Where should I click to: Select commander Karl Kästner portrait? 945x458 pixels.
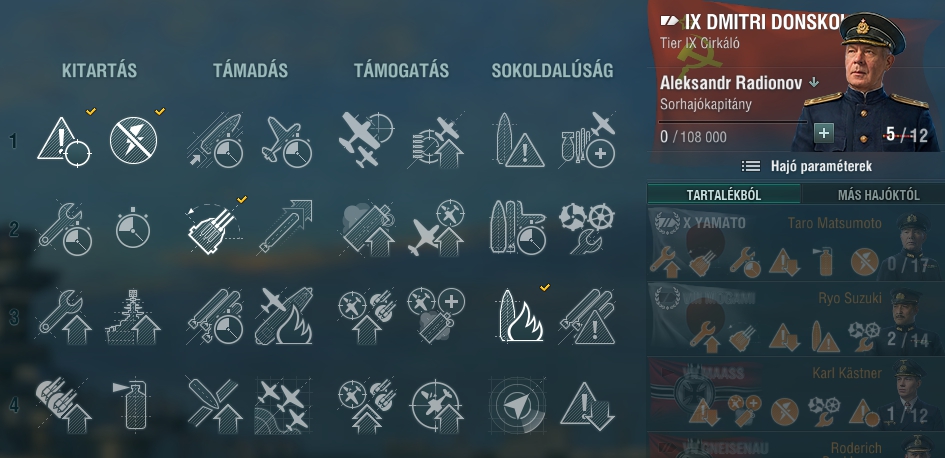[908, 393]
